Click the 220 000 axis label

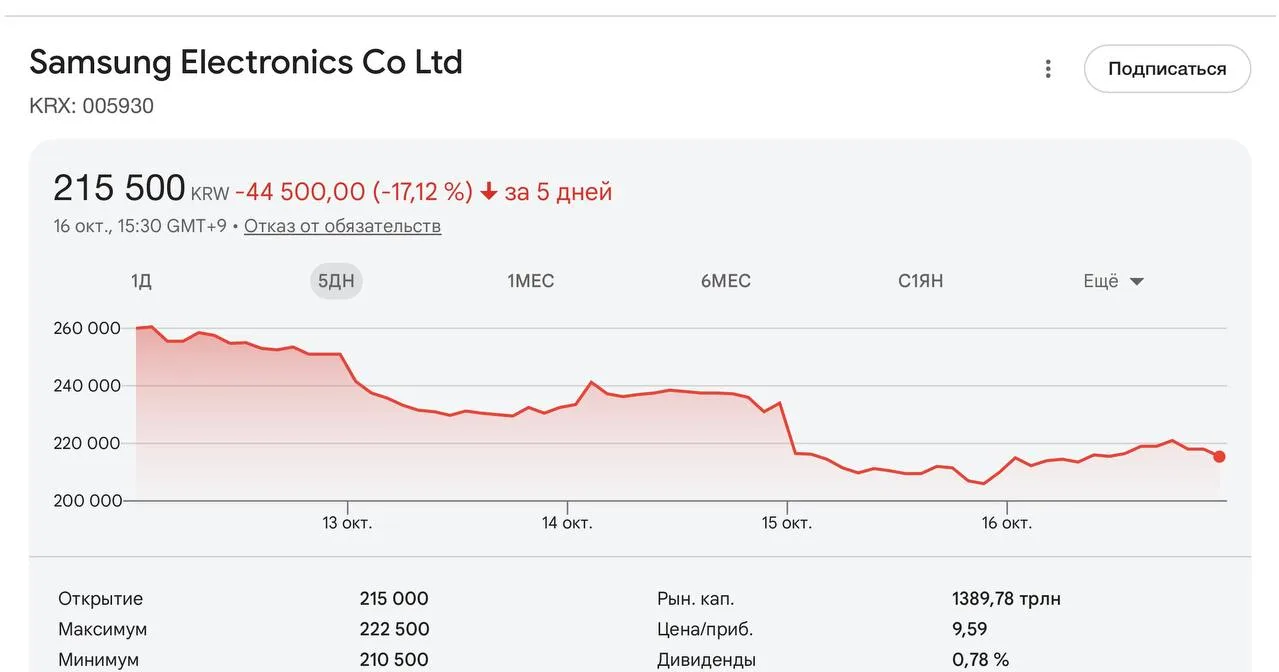pyautogui.click(x=87, y=443)
